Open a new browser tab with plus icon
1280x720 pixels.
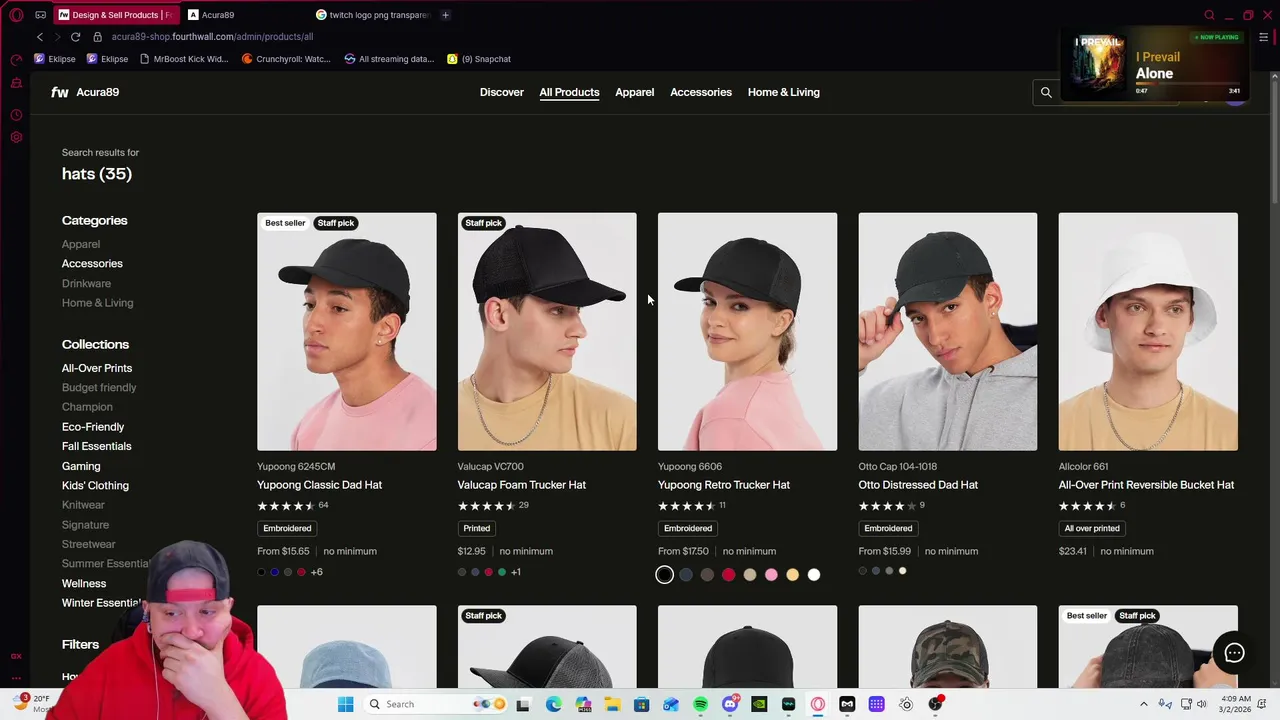tap(445, 15)
